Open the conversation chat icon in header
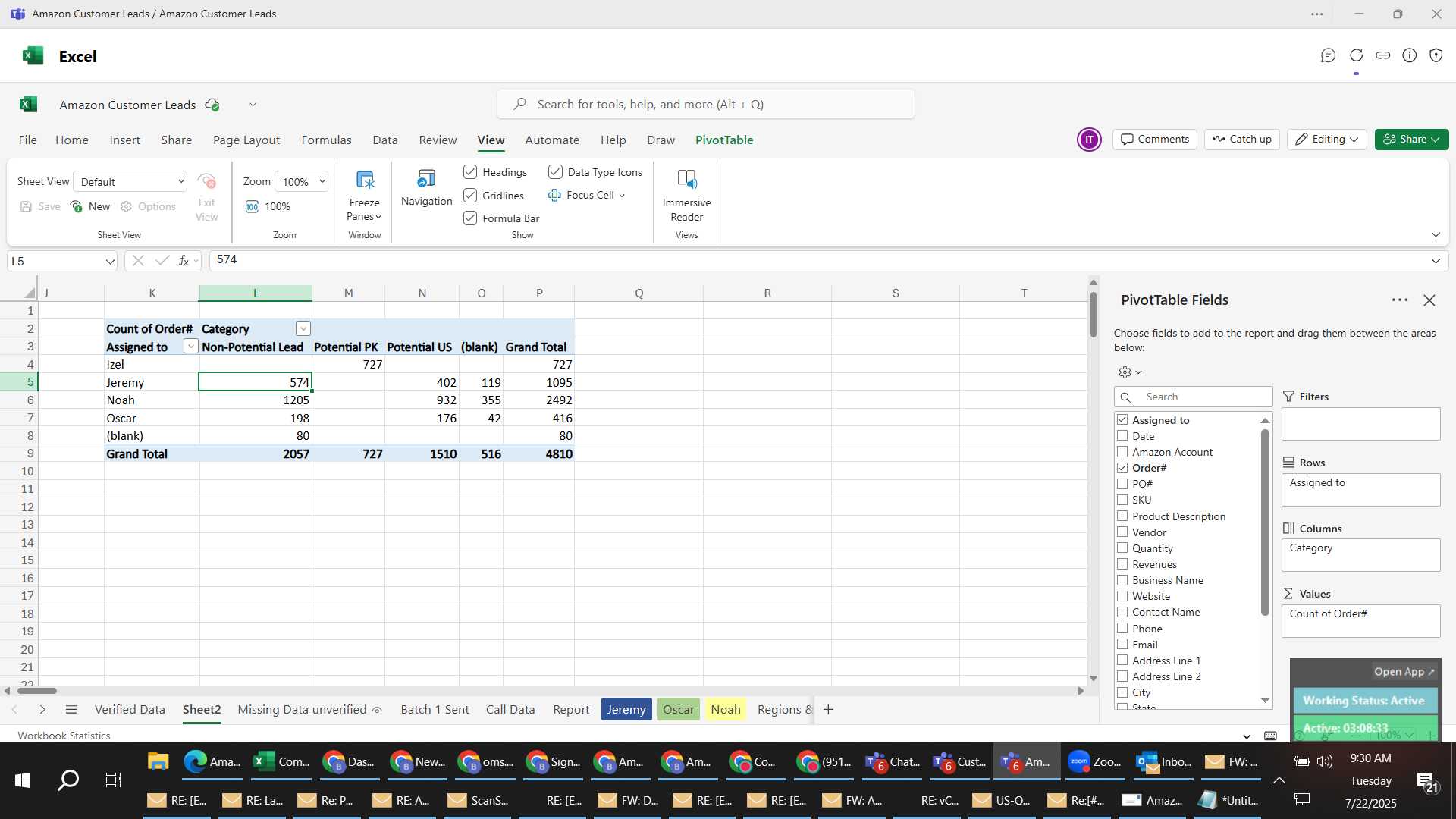The width and height of the screenshot is (1456, 819). click(x=1328, y=55)
